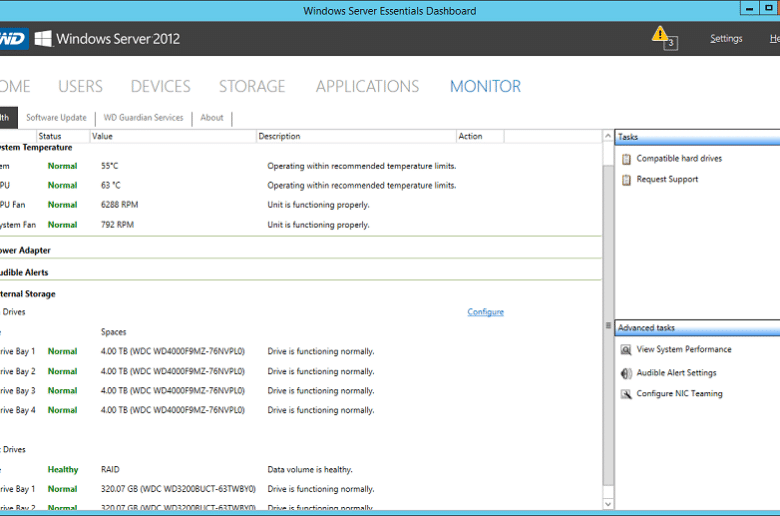Open the Request Support task
The height and width of the screenshot is (516, 780).
[667, 180]
